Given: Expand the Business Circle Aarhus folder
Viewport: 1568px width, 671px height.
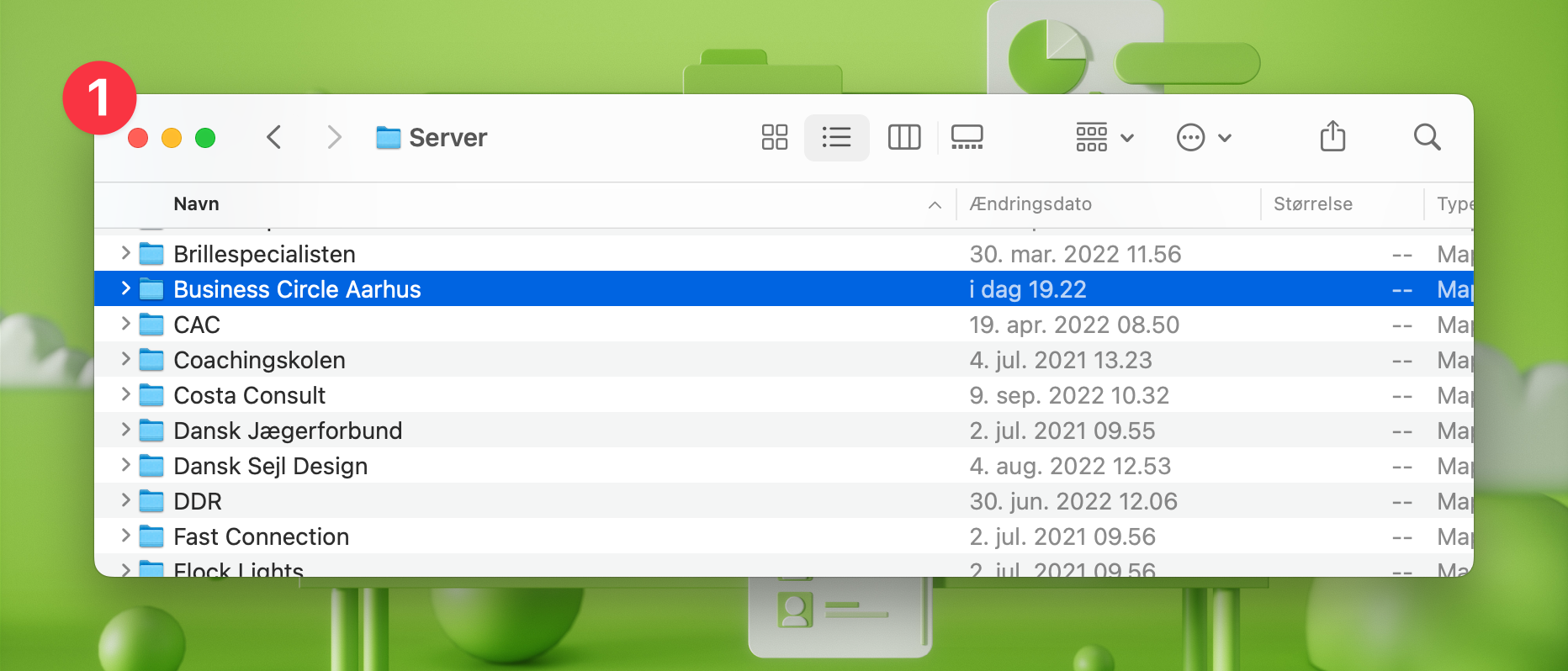Looking at the screenshot, I should tap(125, 288).
